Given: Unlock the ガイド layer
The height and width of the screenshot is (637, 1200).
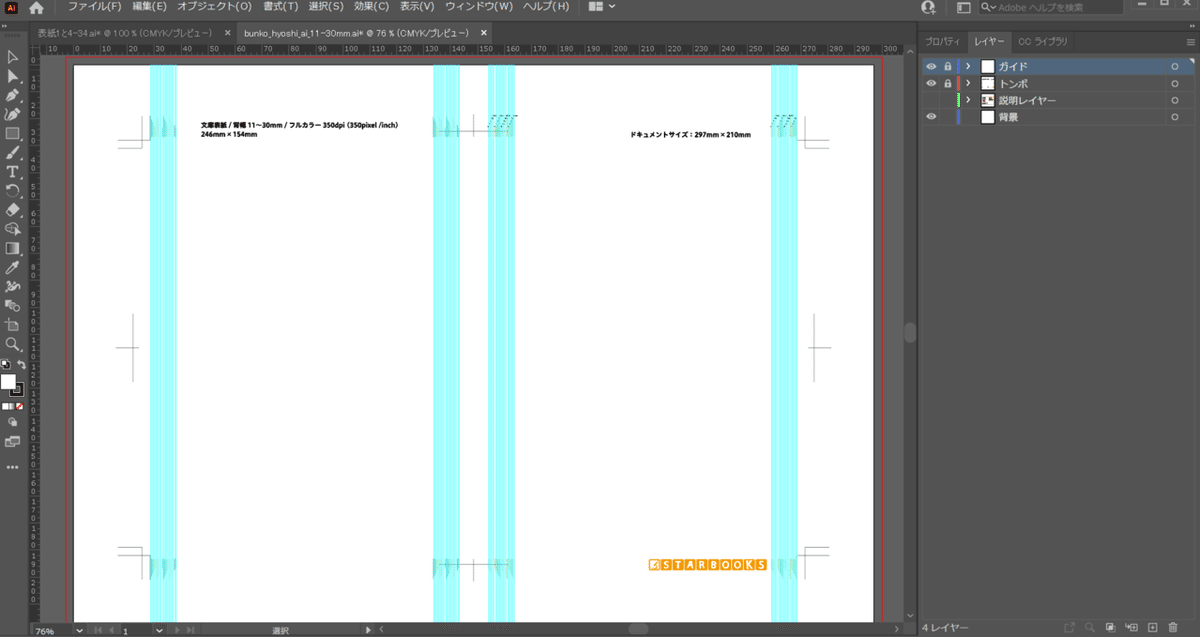Looking at the screenshot, I should point(948,66).
